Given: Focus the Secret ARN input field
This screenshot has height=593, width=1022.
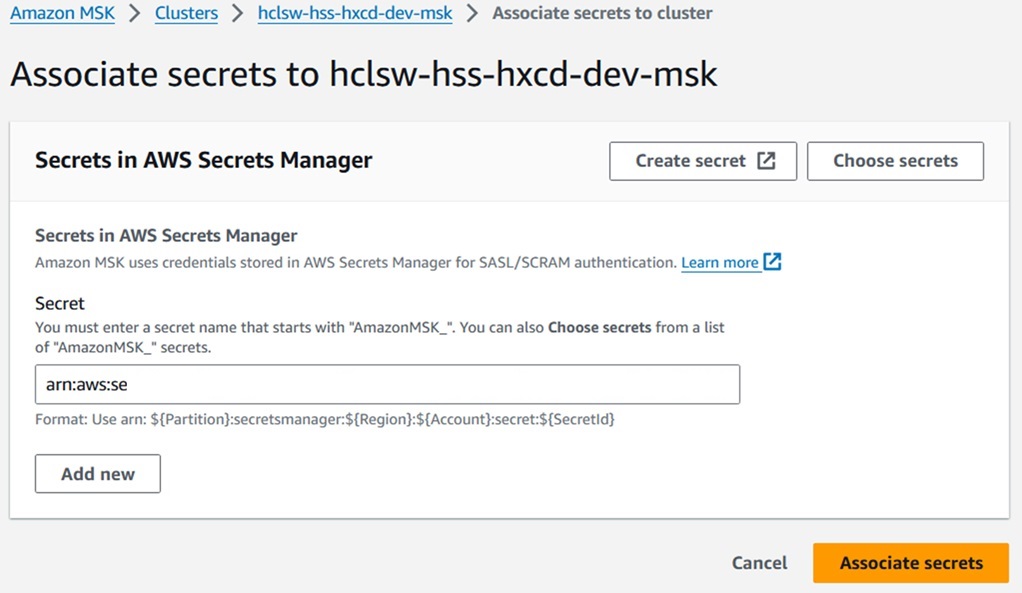Looking at the screenshot, I should pos(387,384).
